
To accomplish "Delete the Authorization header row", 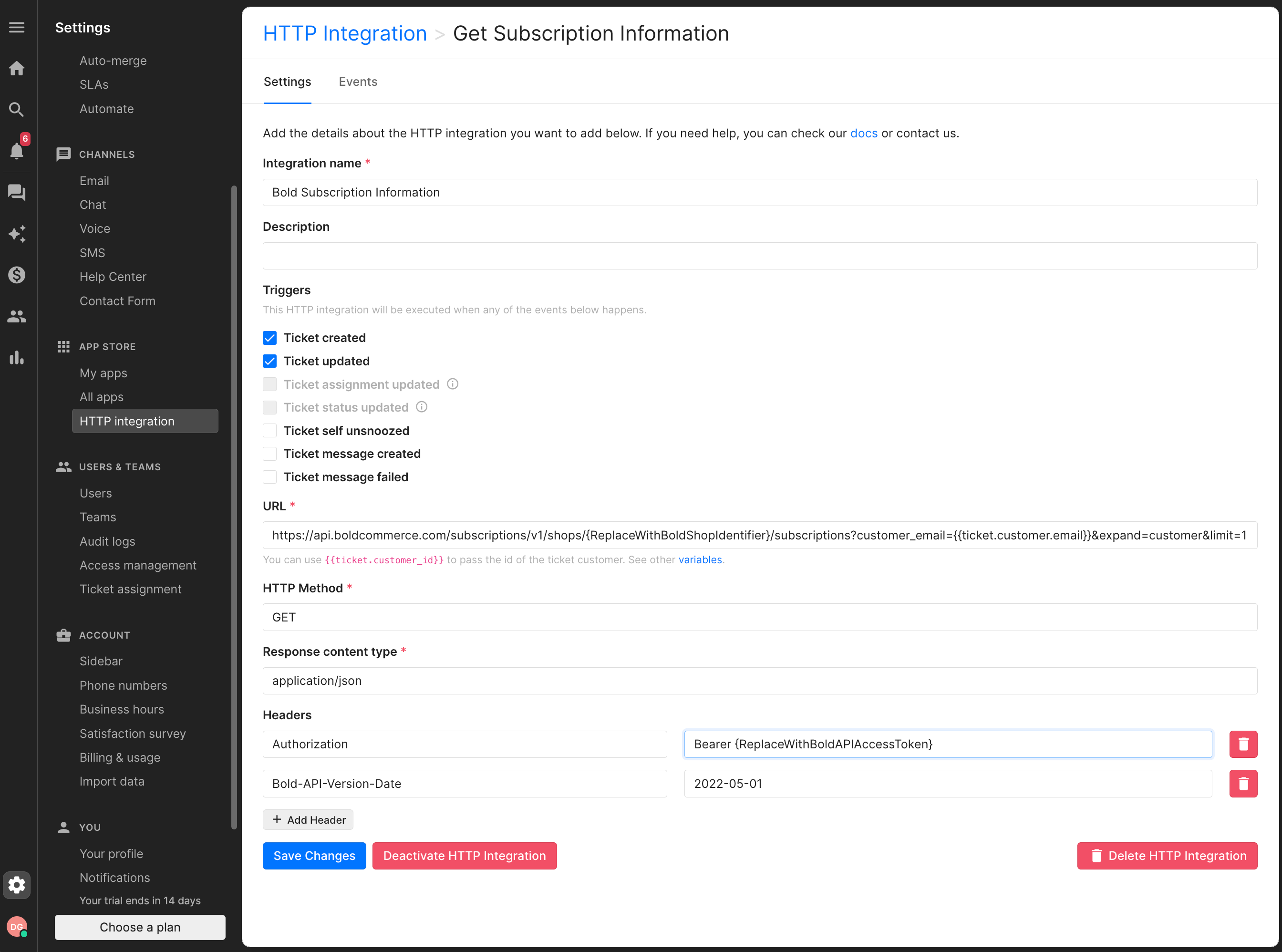I will pyautogui.click(x=1243, y=744).
